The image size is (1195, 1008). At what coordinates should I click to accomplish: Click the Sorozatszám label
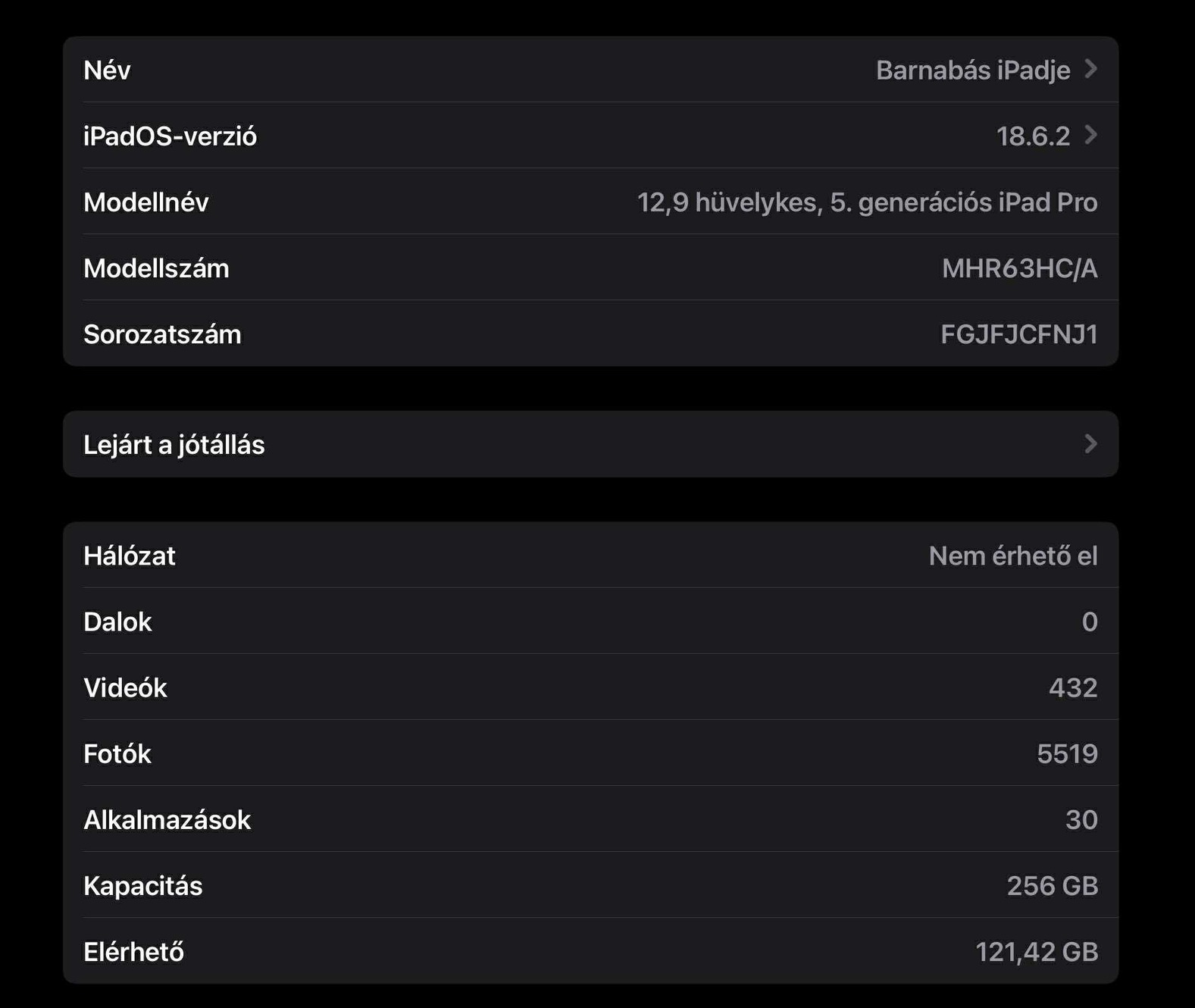pyautogui.click(x=162, y=334)
